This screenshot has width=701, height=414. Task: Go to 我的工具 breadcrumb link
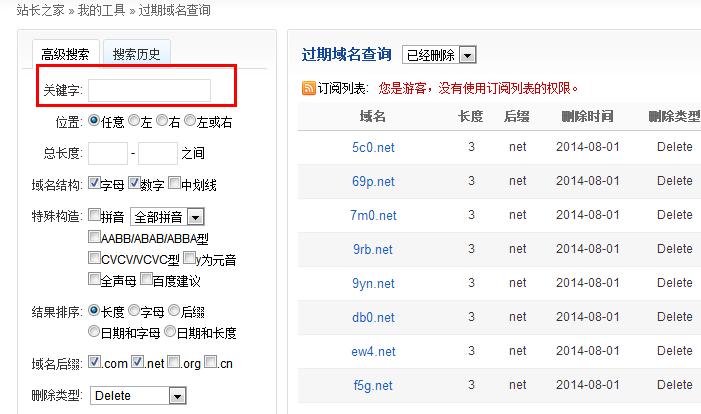pyautogui.click(x=101, y=10)
